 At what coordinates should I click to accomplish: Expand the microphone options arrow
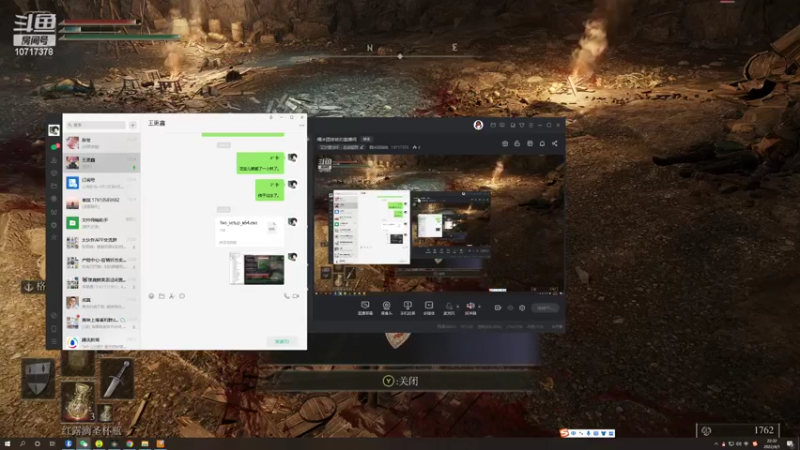tap(457, 307)
